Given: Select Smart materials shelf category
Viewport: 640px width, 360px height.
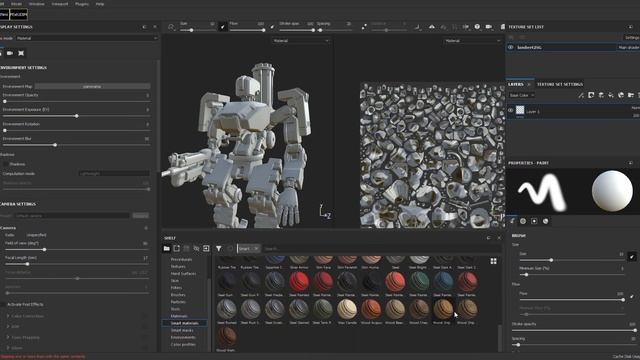Looking at the screenshot, I should click(x=184, y=323).
